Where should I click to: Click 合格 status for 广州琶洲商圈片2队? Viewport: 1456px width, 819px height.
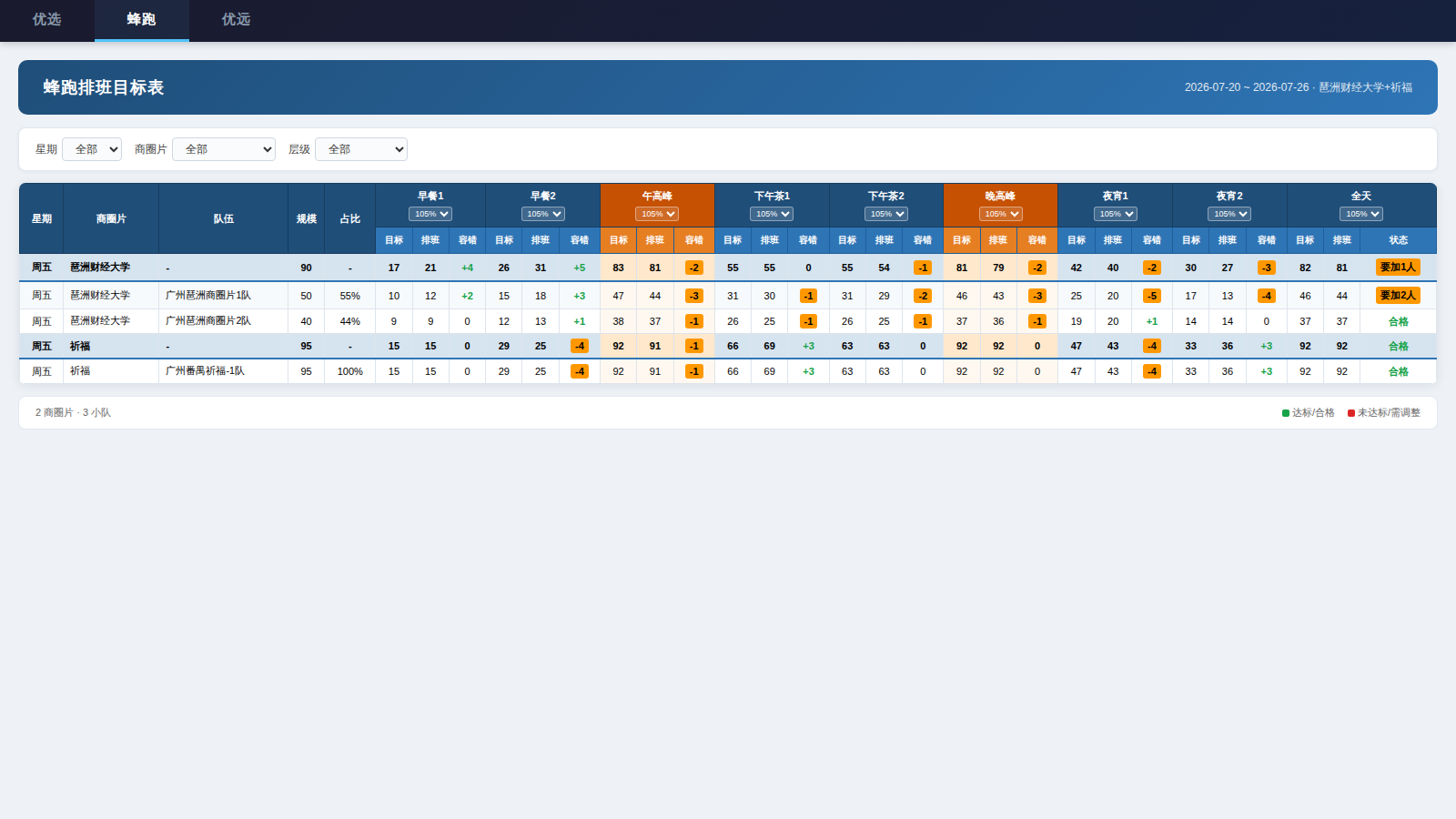(x=1399, y=321)
